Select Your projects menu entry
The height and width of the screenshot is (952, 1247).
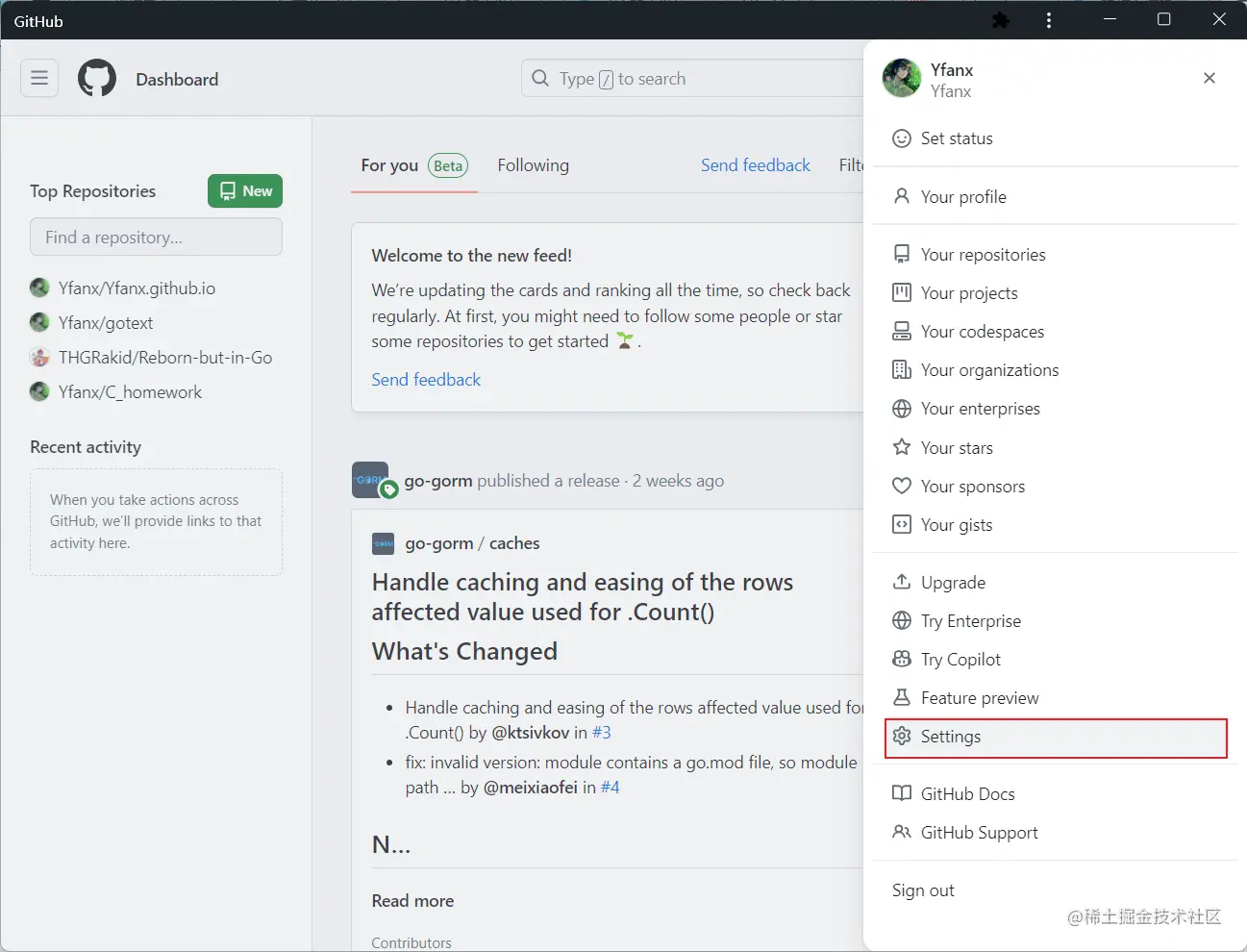point(1056,292)
